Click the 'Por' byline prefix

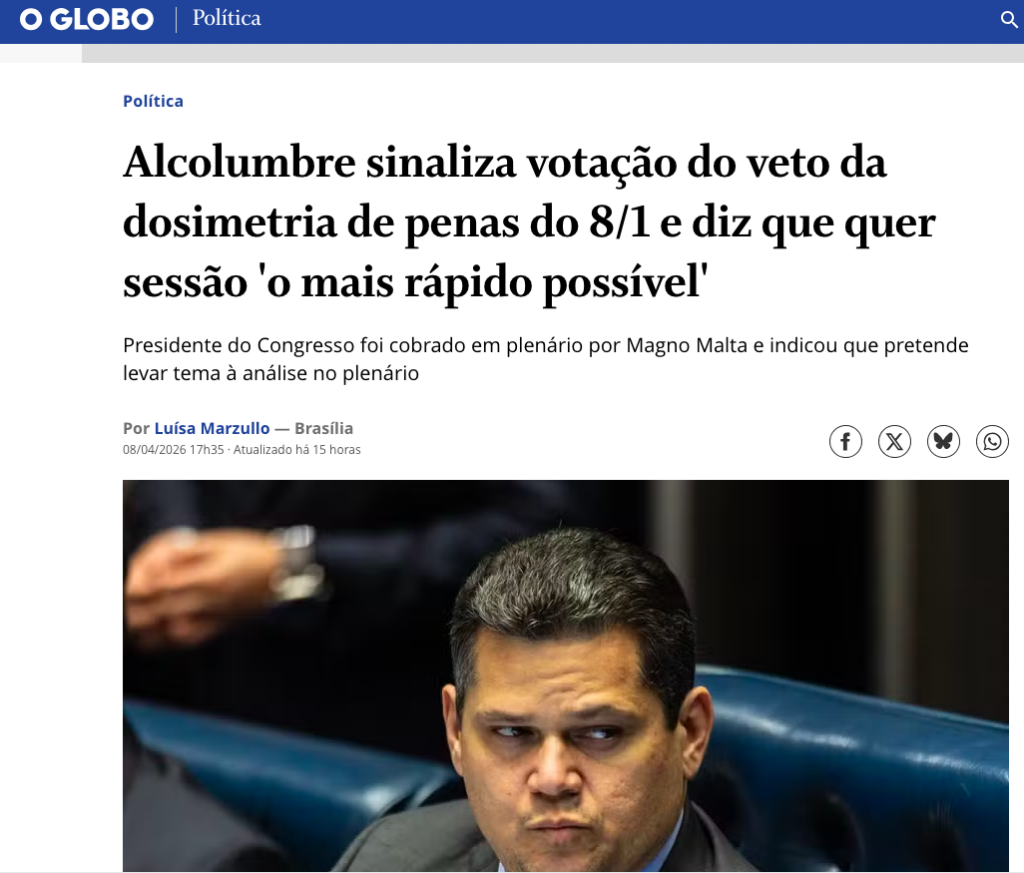tap(136, 428)
